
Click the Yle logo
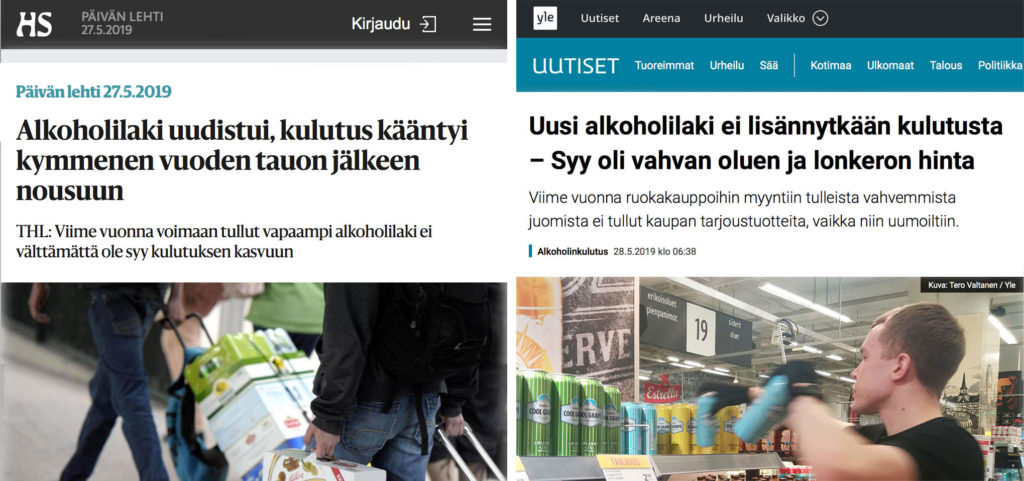tap(545, 18)
